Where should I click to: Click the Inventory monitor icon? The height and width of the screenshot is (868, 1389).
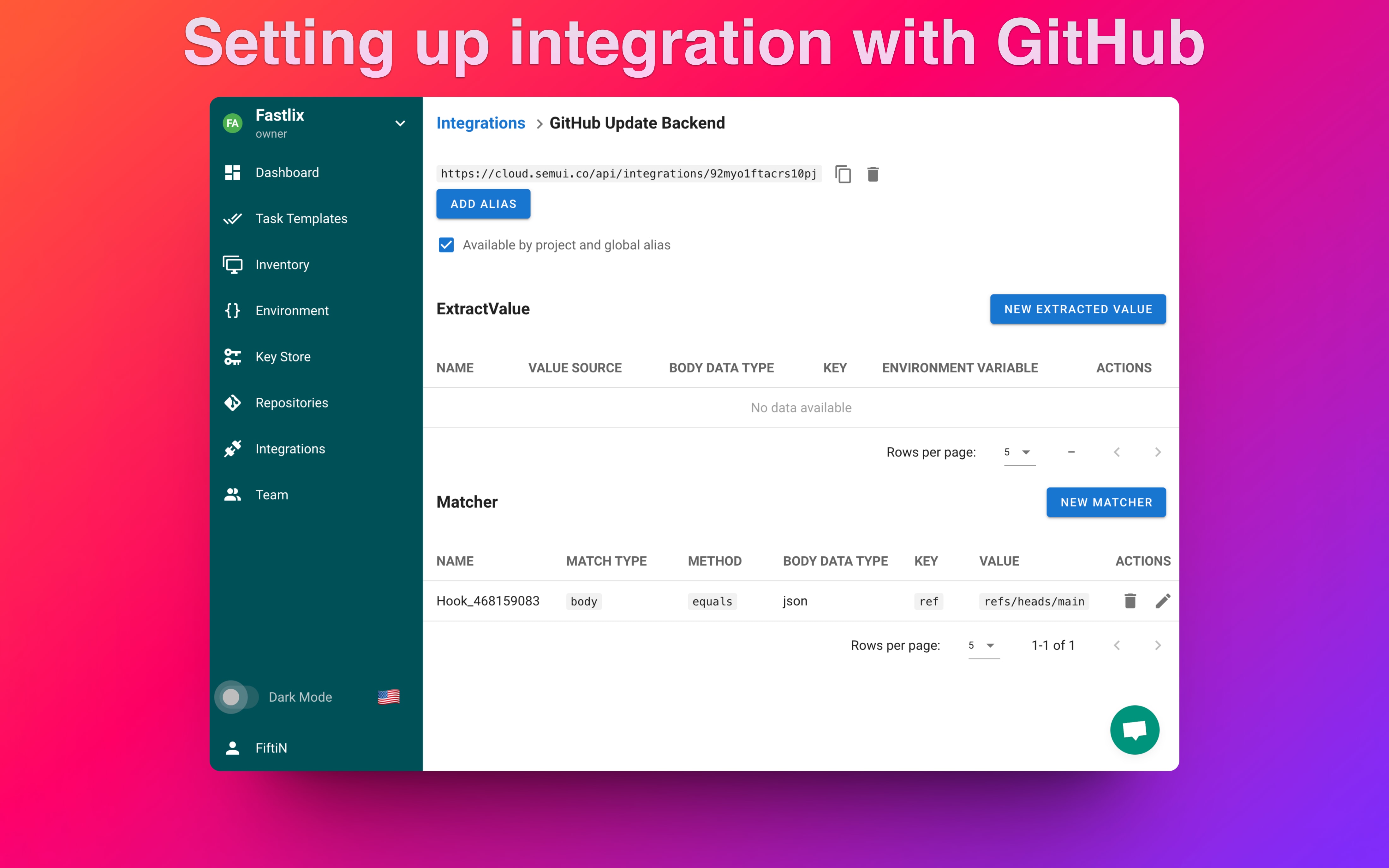pyautogui.click(x=232, y=265)
